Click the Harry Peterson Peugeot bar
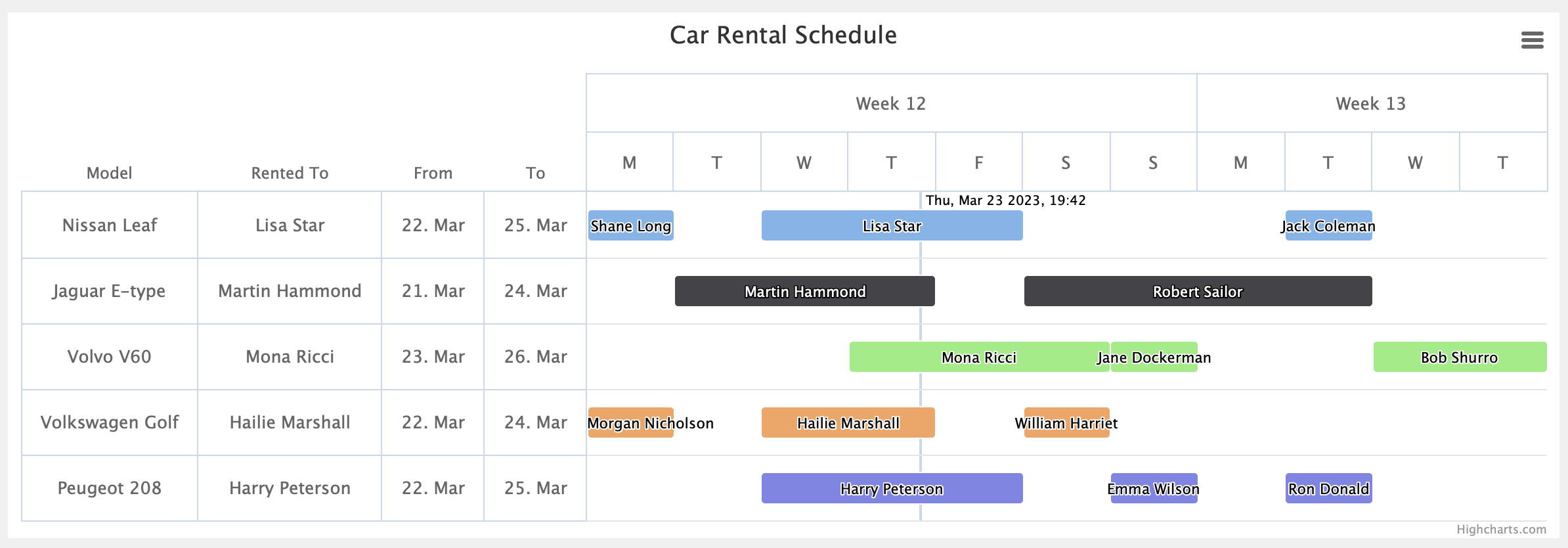 (892, 488)
